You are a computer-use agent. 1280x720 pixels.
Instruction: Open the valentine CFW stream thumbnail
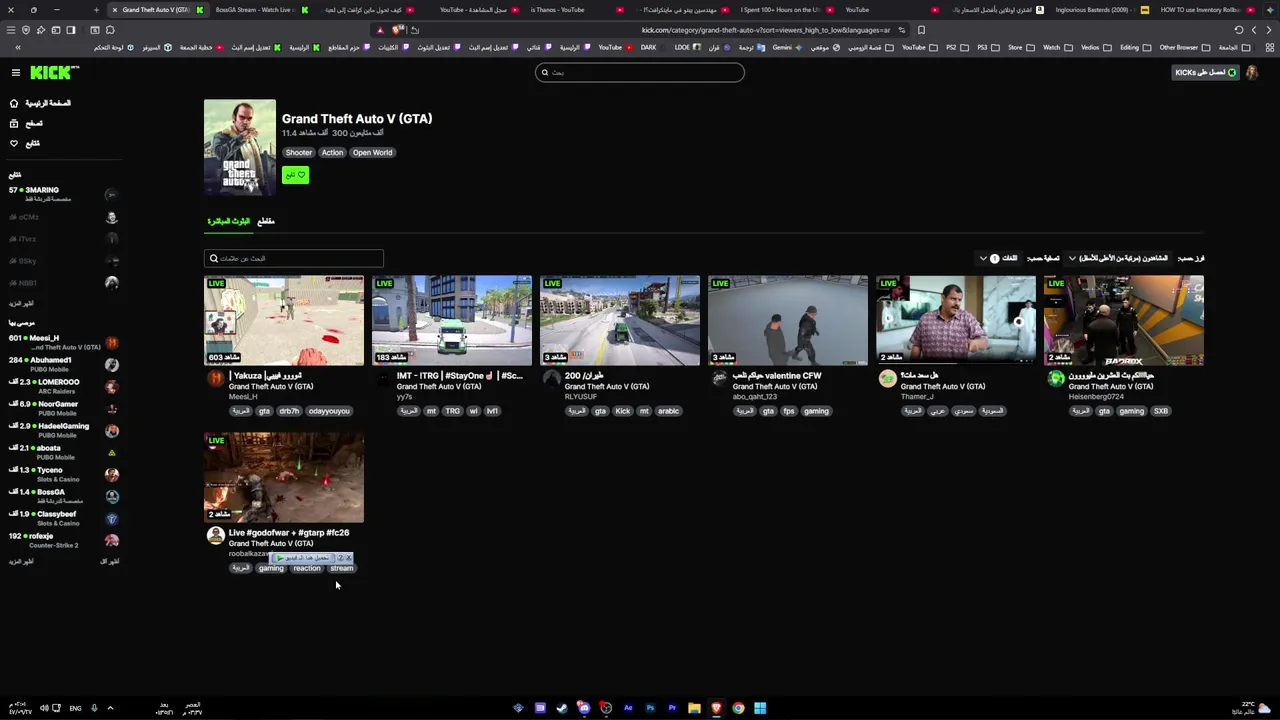(788, 321)
